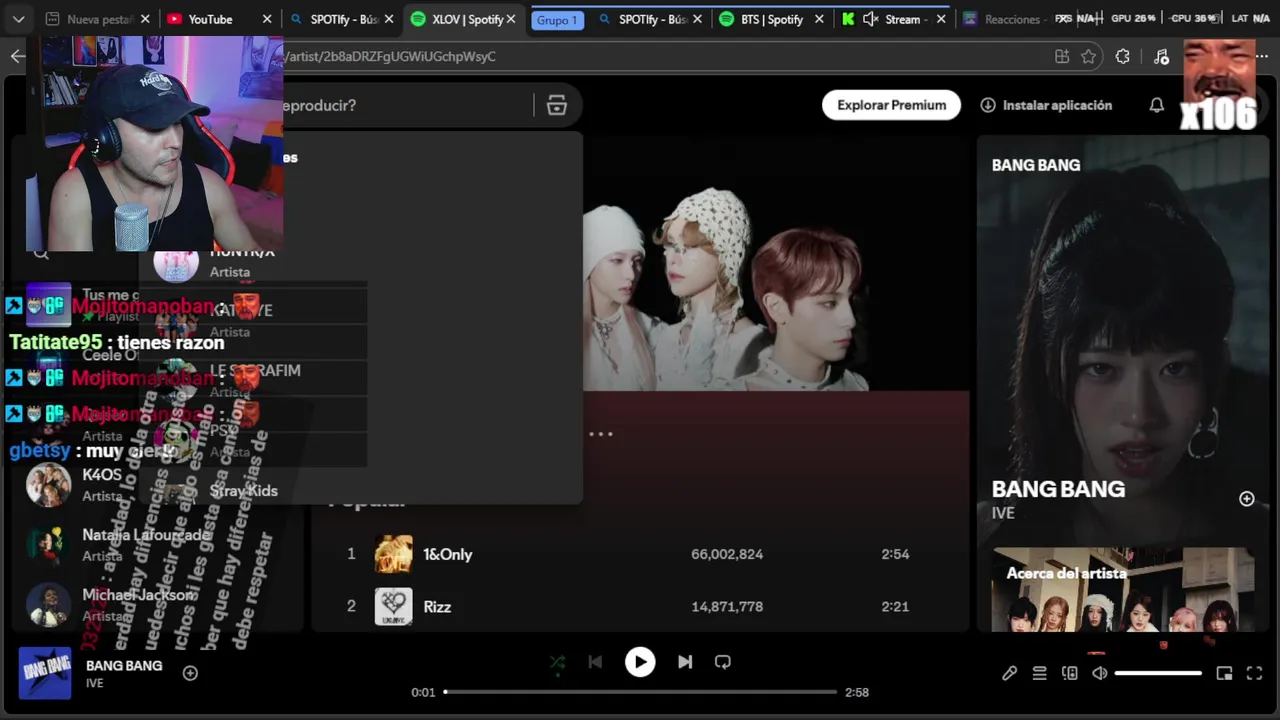Add BANG BANG to library in right panel
The width and height of the screenshot is (1280, 720).
coord(1247,499)
